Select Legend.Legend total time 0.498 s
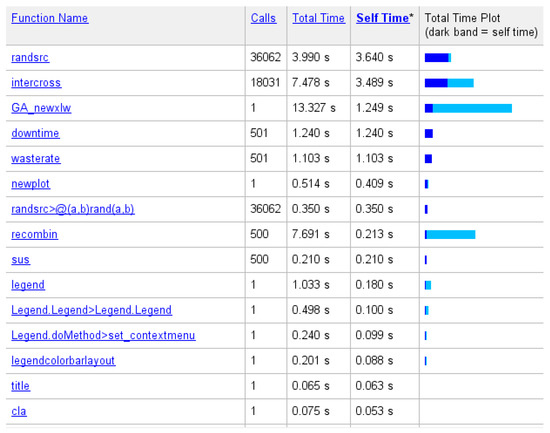Viewport: 550px width, 433px height. click(x=311, y=310)
